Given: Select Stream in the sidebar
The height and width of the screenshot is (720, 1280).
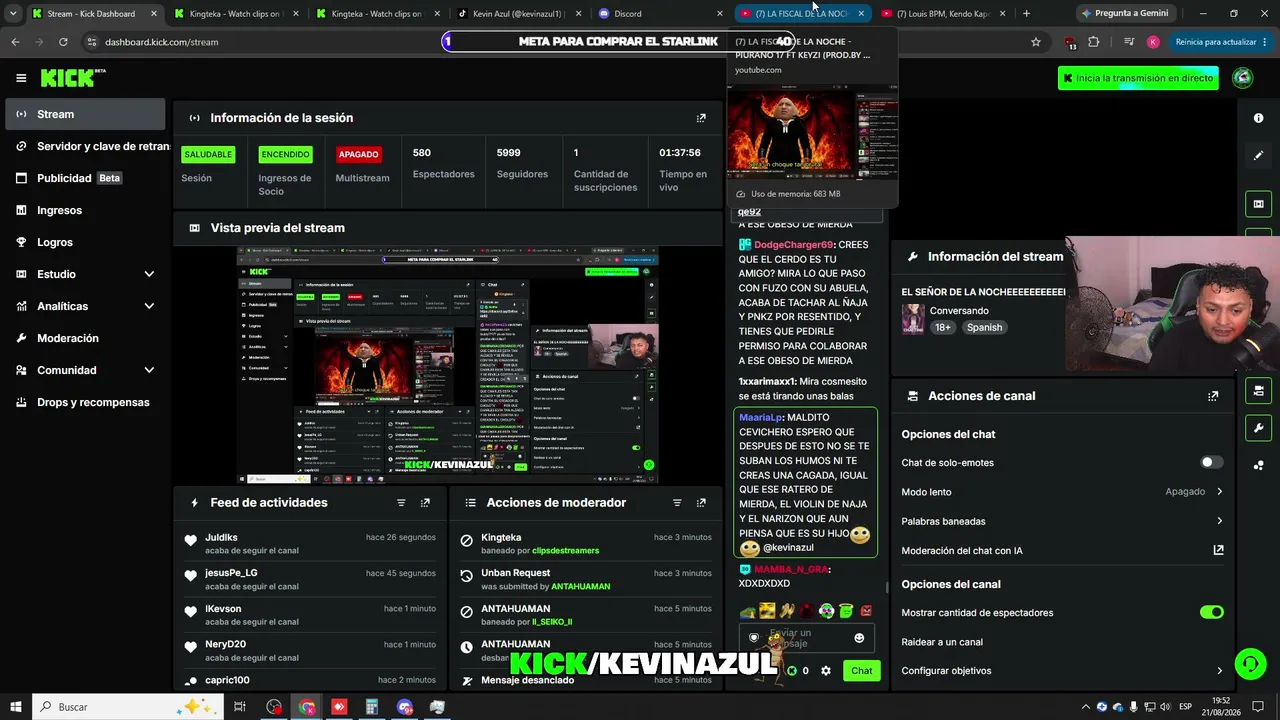Looking at the screenshot, I should click(x=85, y=114).
